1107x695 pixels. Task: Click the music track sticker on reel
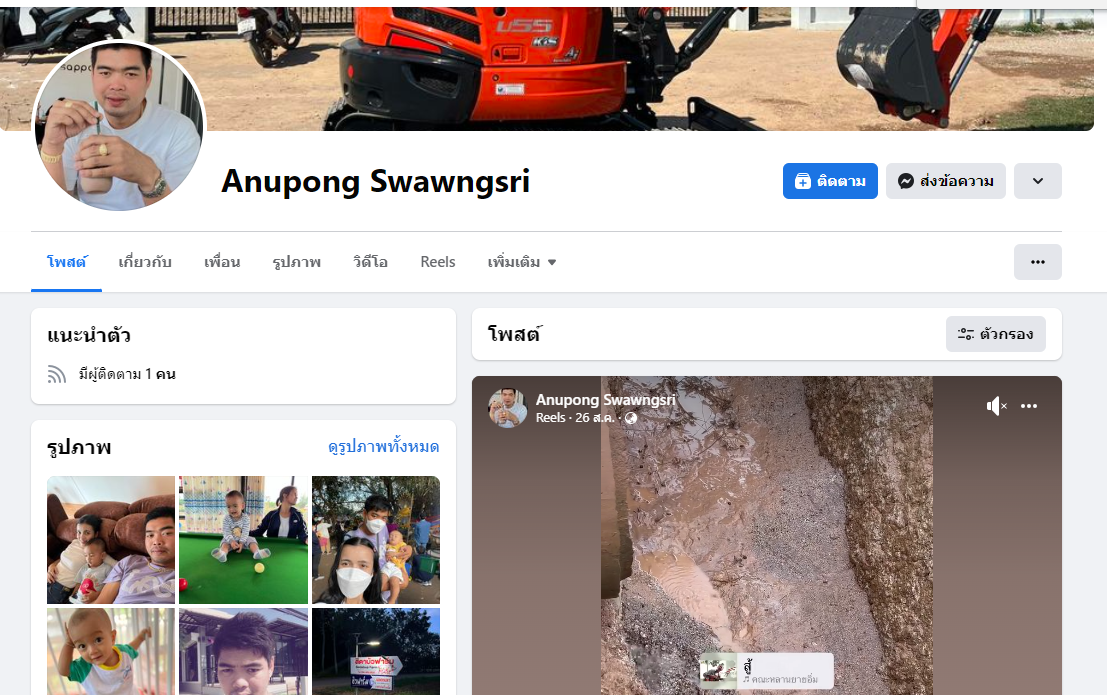click(766, 671)
